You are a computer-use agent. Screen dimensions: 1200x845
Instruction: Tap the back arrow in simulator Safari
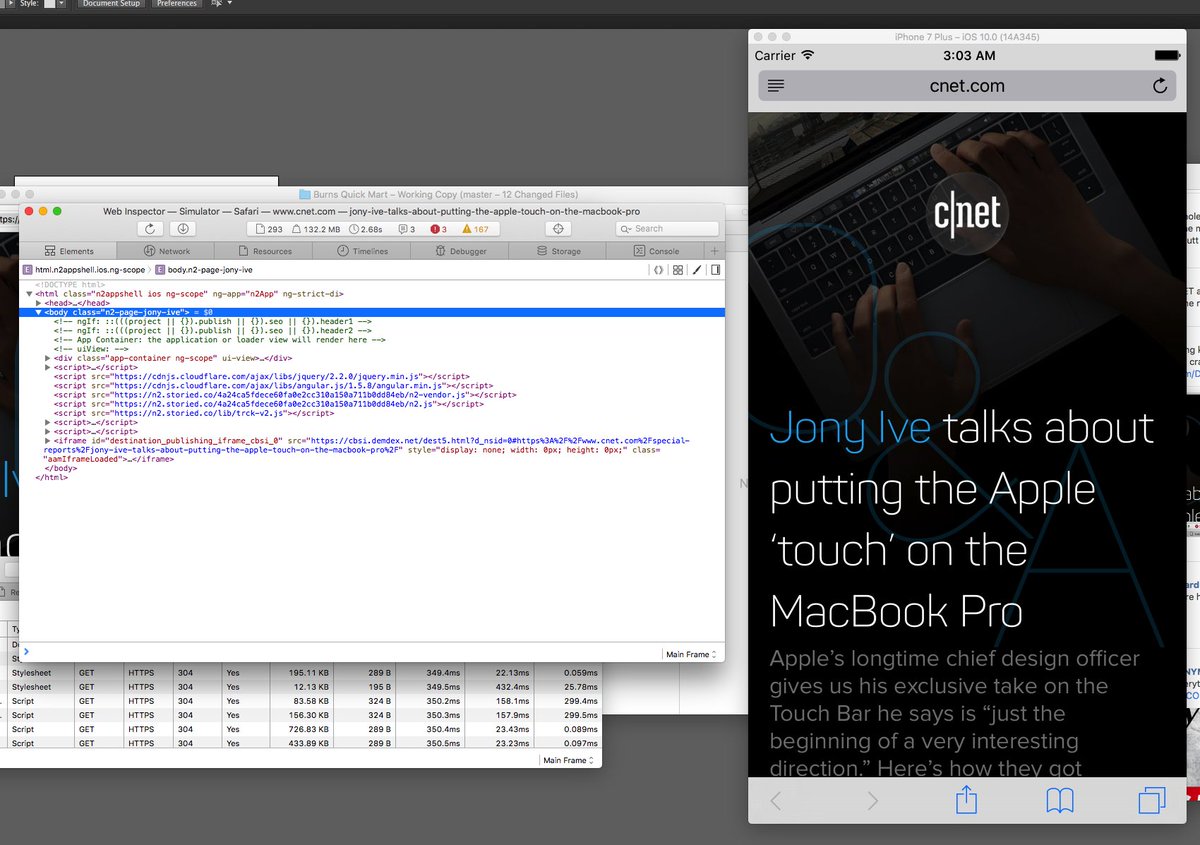point(776,800)
